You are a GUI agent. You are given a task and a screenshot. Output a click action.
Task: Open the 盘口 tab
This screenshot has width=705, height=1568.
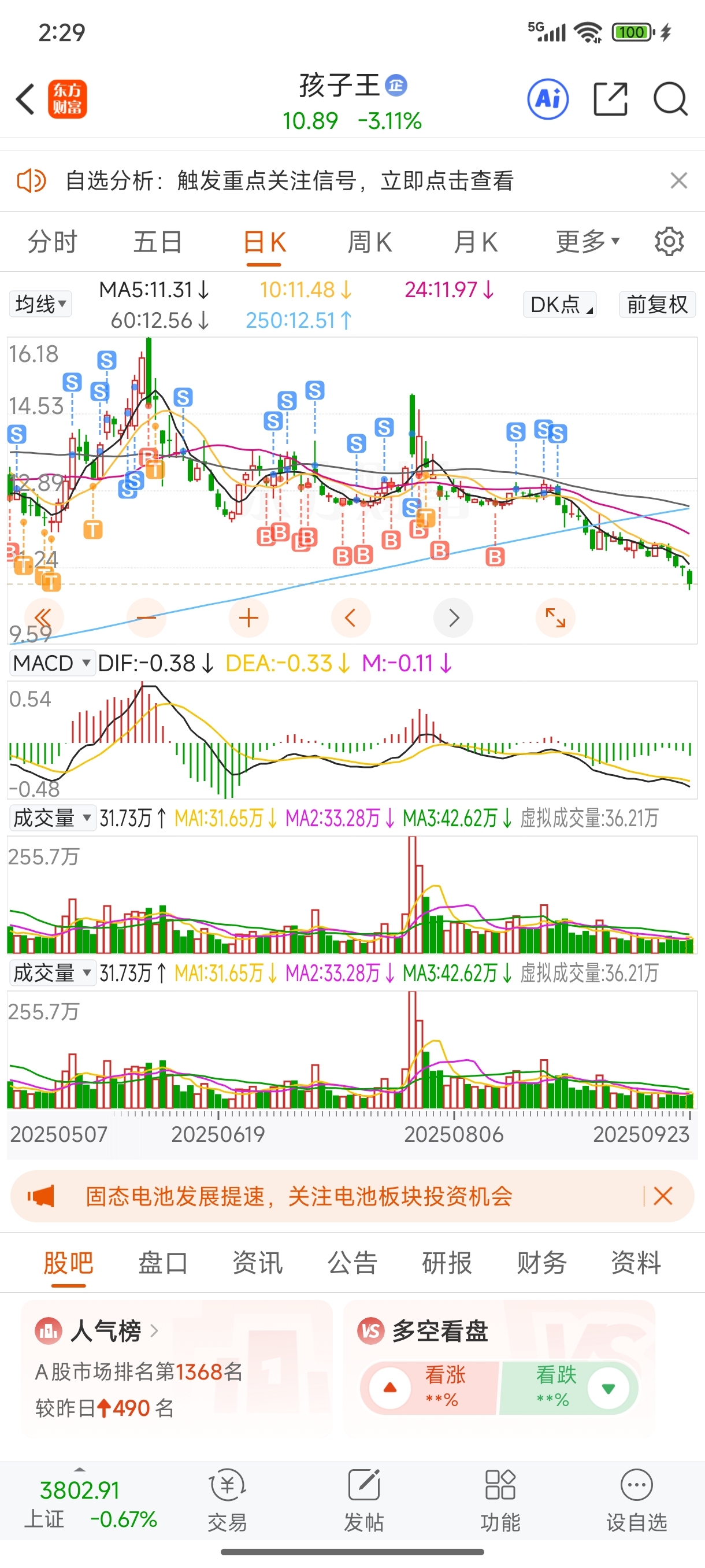click(163, 1263)
